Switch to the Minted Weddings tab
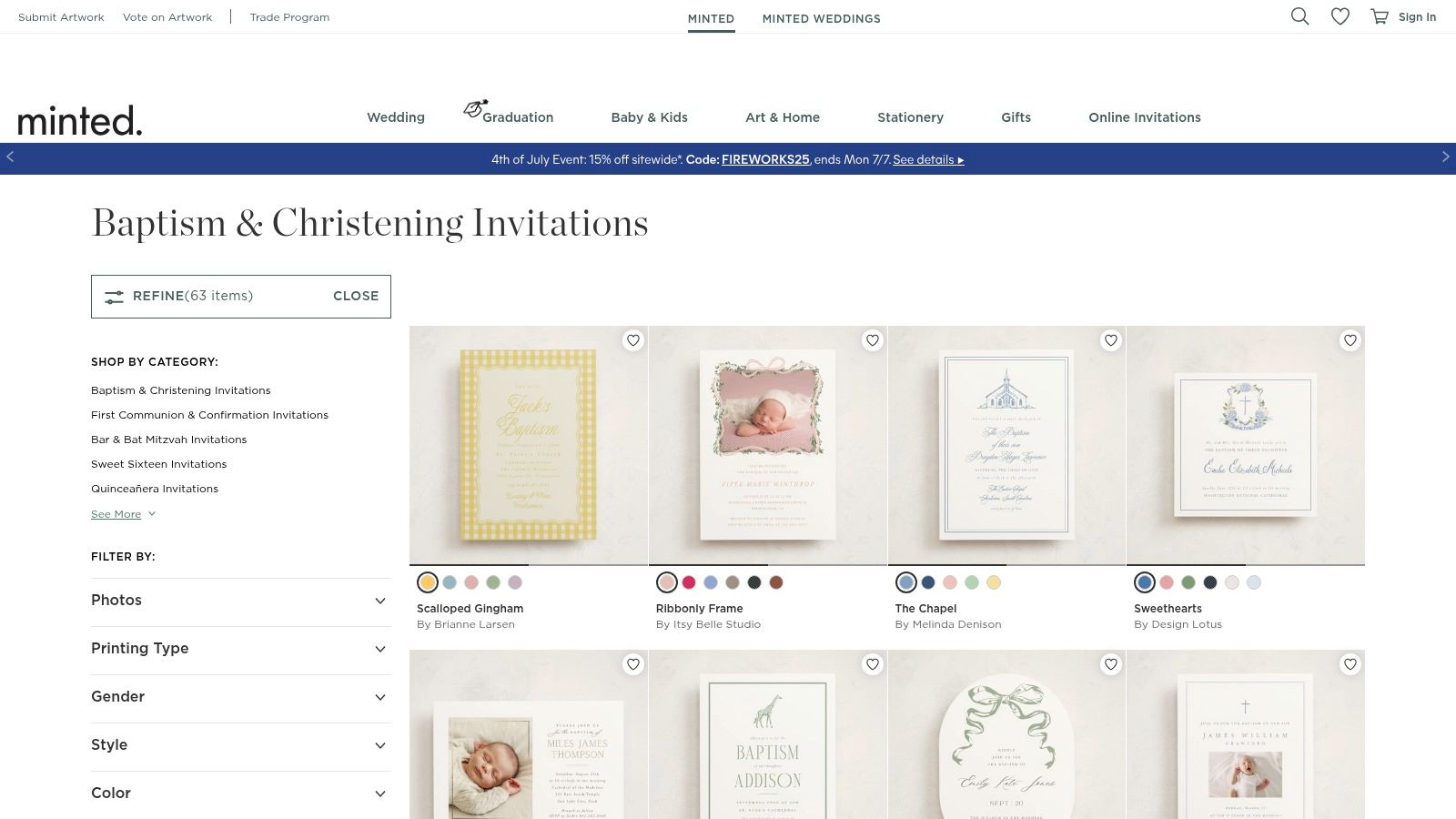 click(822, 18)
